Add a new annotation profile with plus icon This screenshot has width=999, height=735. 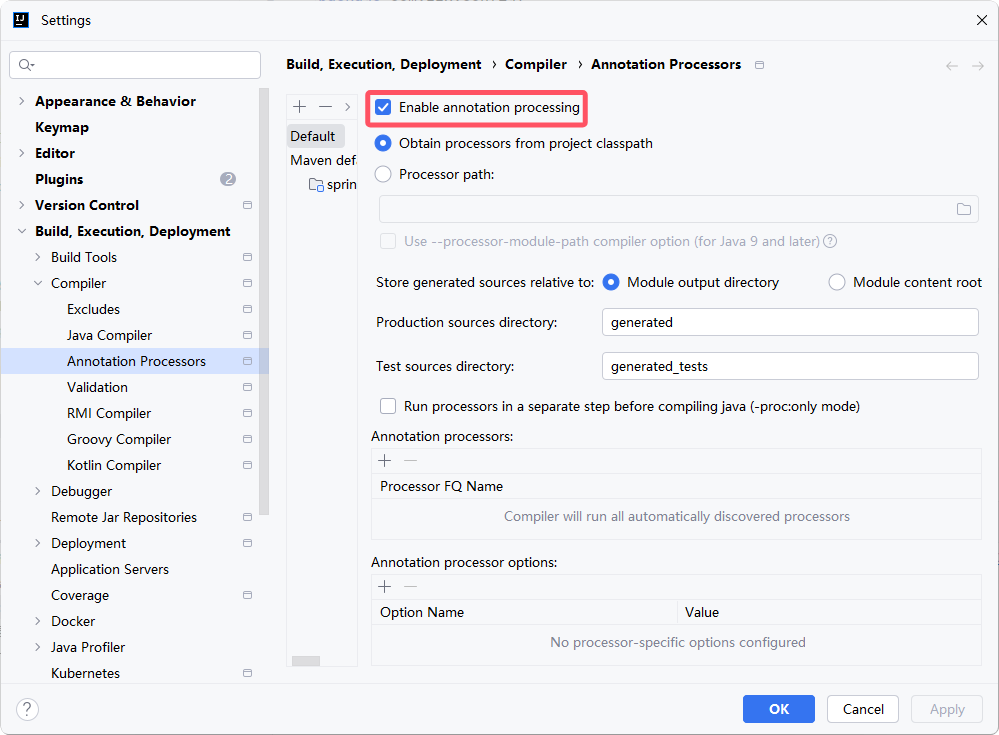pos(299,106)
